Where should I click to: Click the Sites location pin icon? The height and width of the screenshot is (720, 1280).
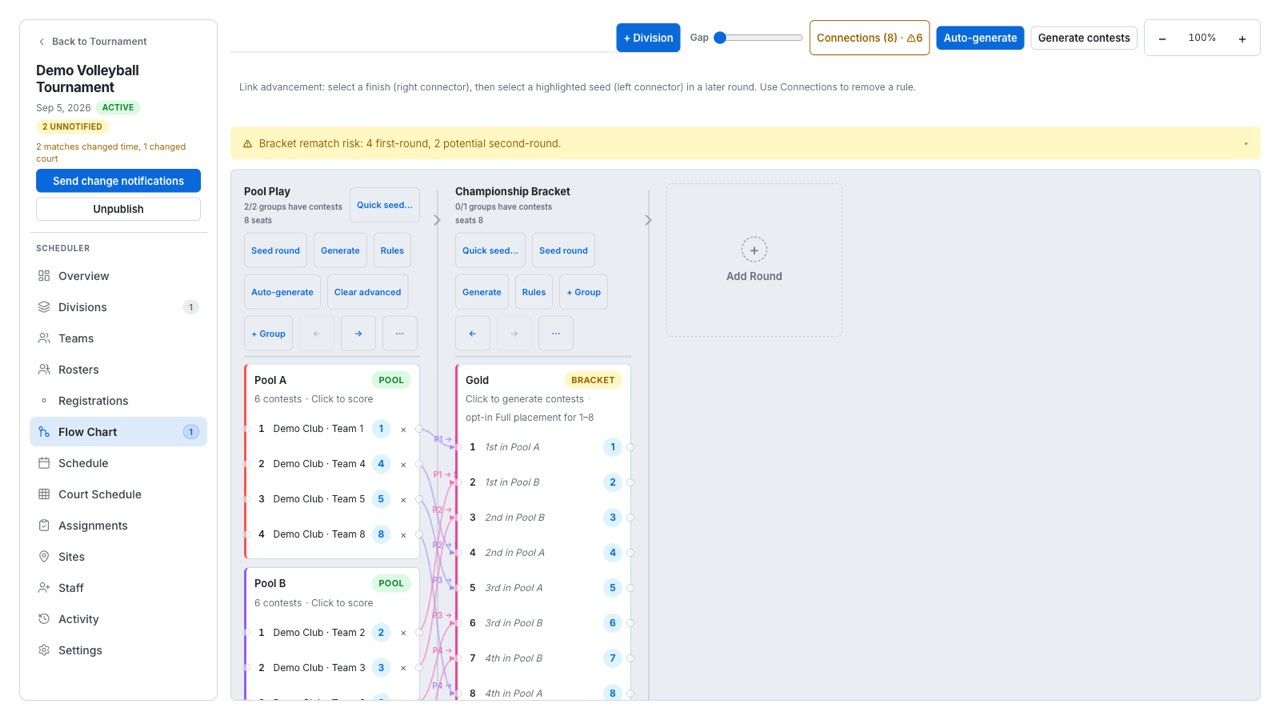[x=44, y=556]
